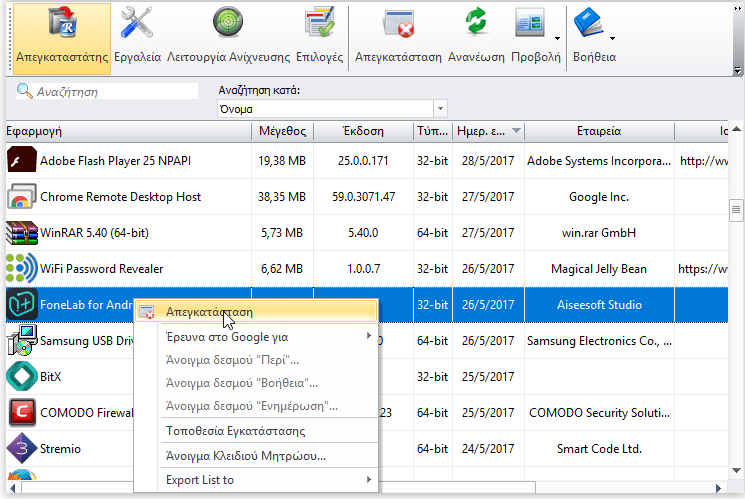The image size is (745, 499).
Task: Choose Απεγκατάσταση in the context menu
Action: point(257,312)
